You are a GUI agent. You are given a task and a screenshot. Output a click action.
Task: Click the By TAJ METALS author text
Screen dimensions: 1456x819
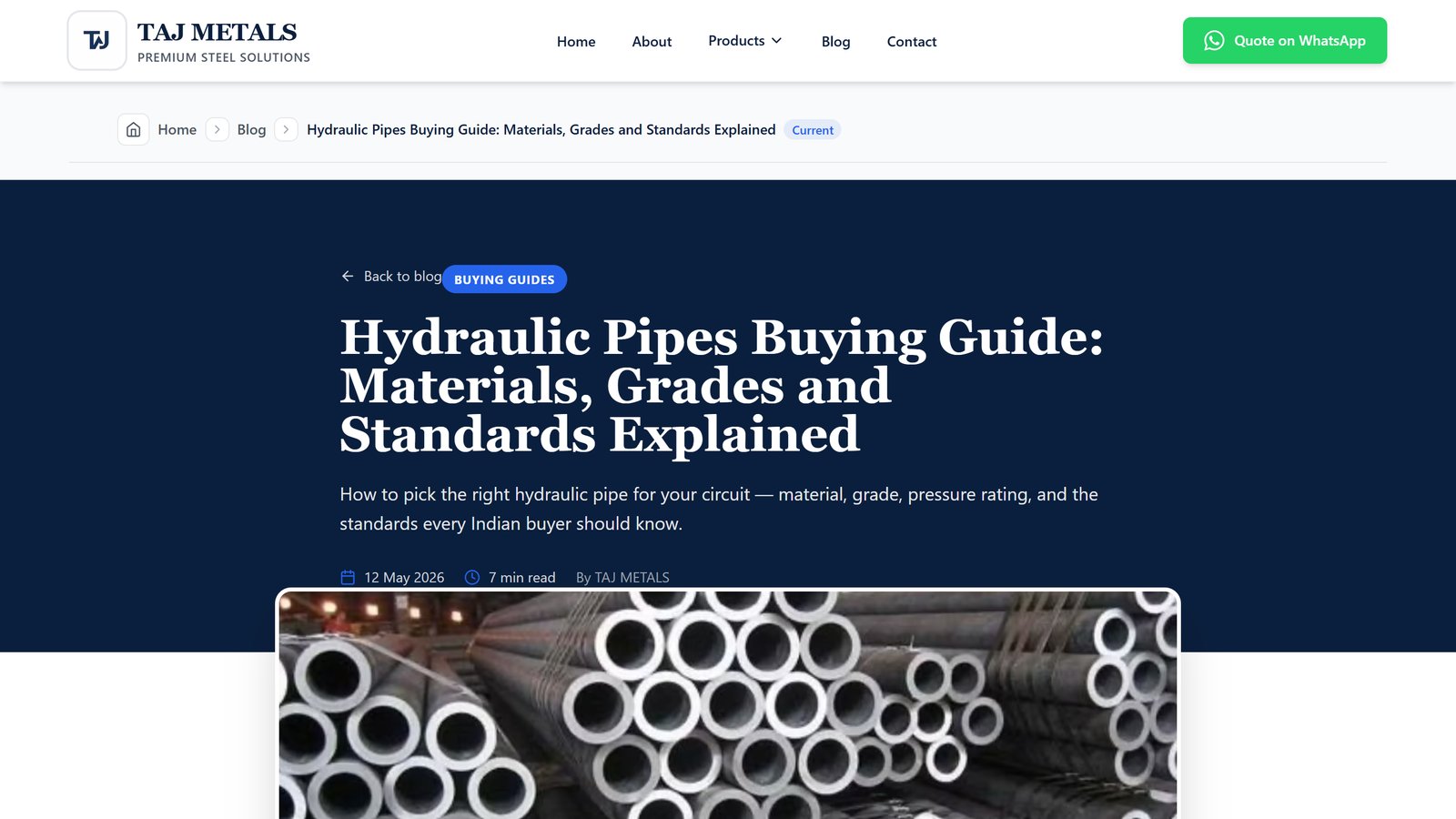coord(622,577)
